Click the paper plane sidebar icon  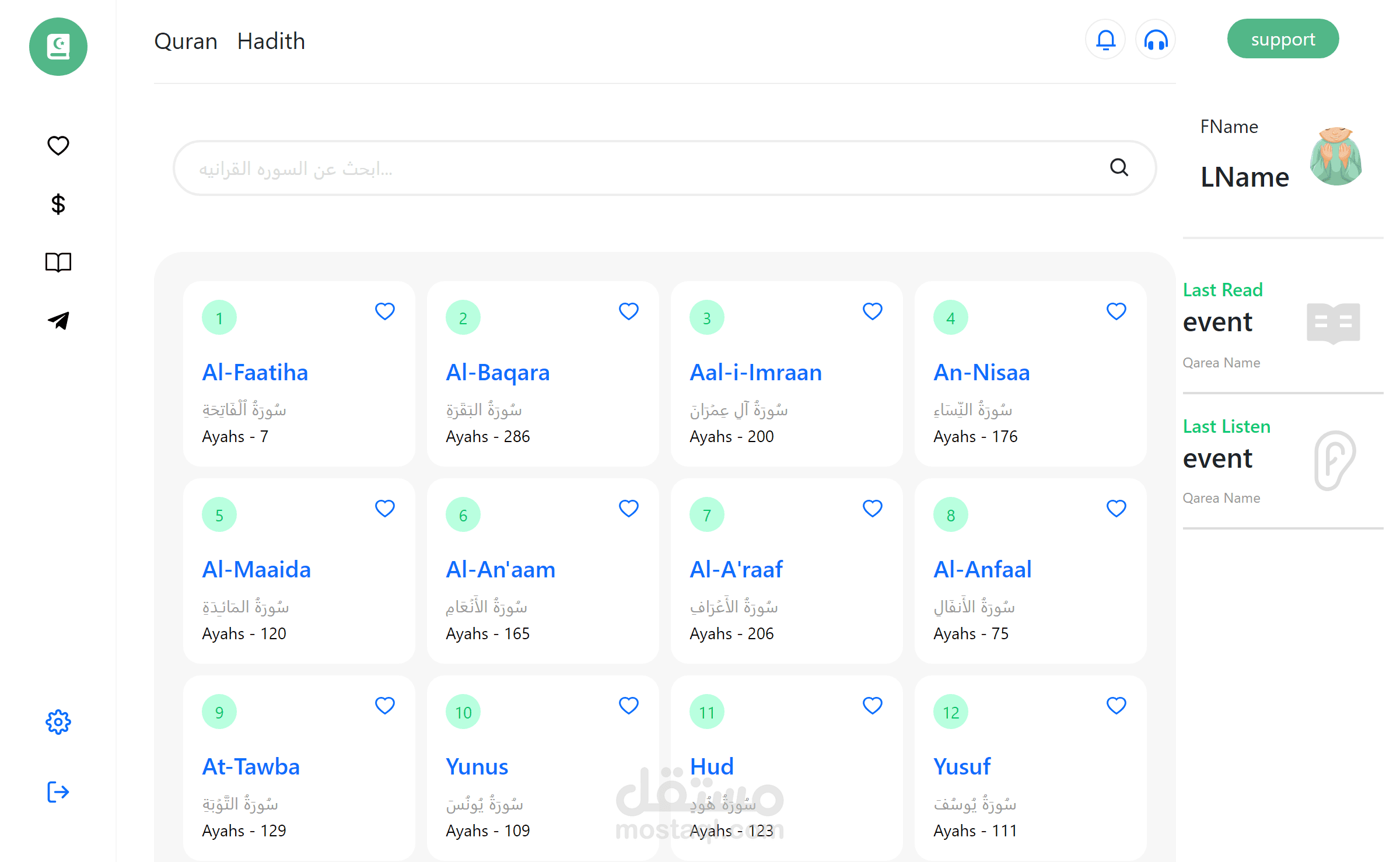click(58, 320)
